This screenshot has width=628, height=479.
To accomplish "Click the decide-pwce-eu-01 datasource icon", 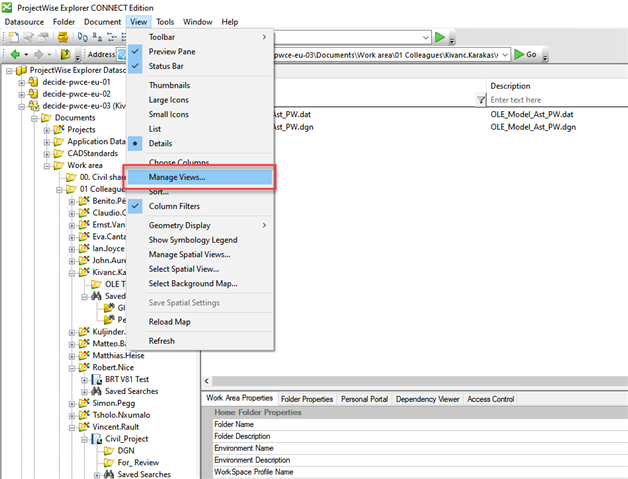I will point(34,82).
